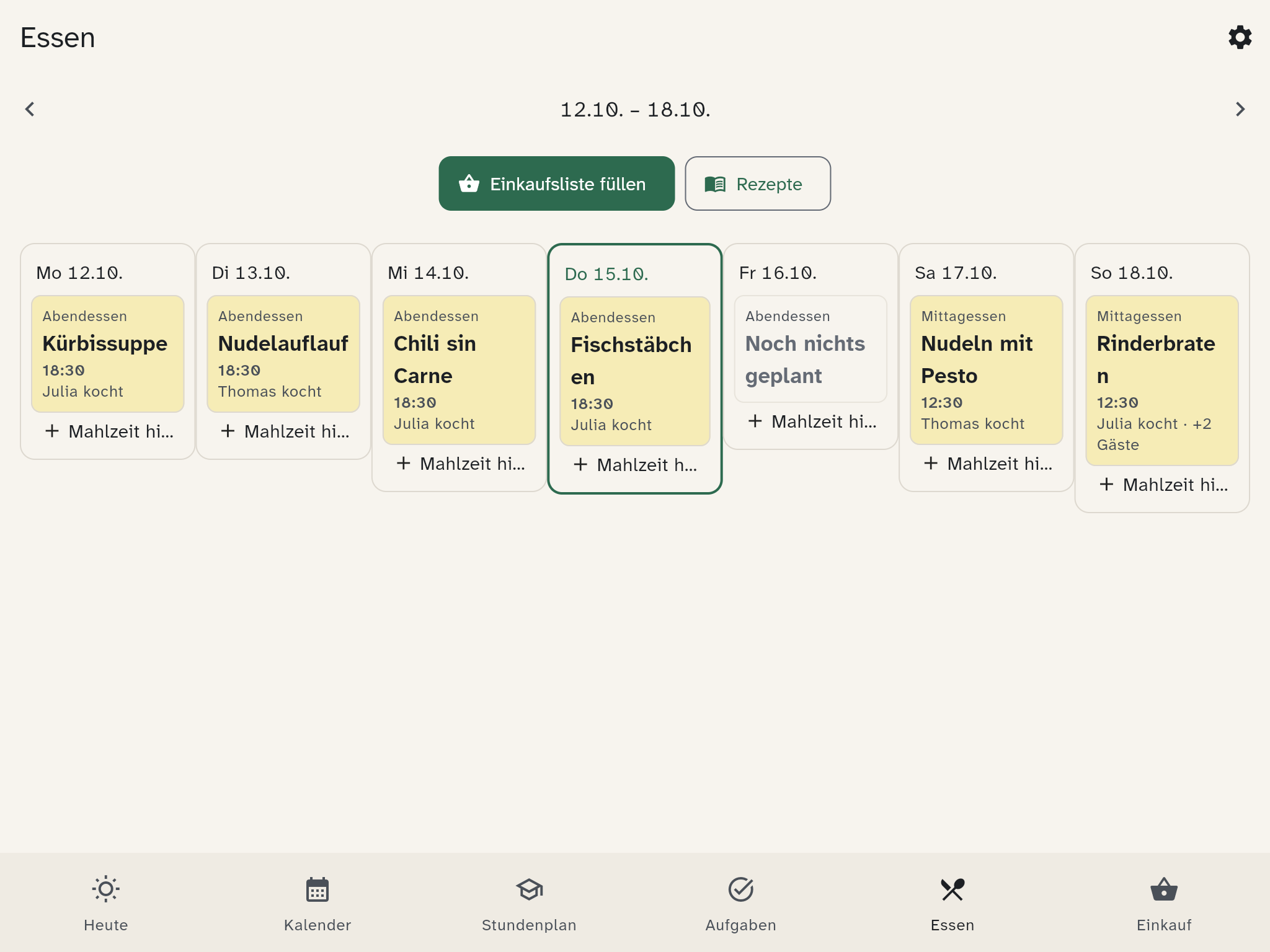The height and width of the screenshot is (952, 1270).
Task: Open the Nudelauflauf dinner card
Action: pos(283,353)
